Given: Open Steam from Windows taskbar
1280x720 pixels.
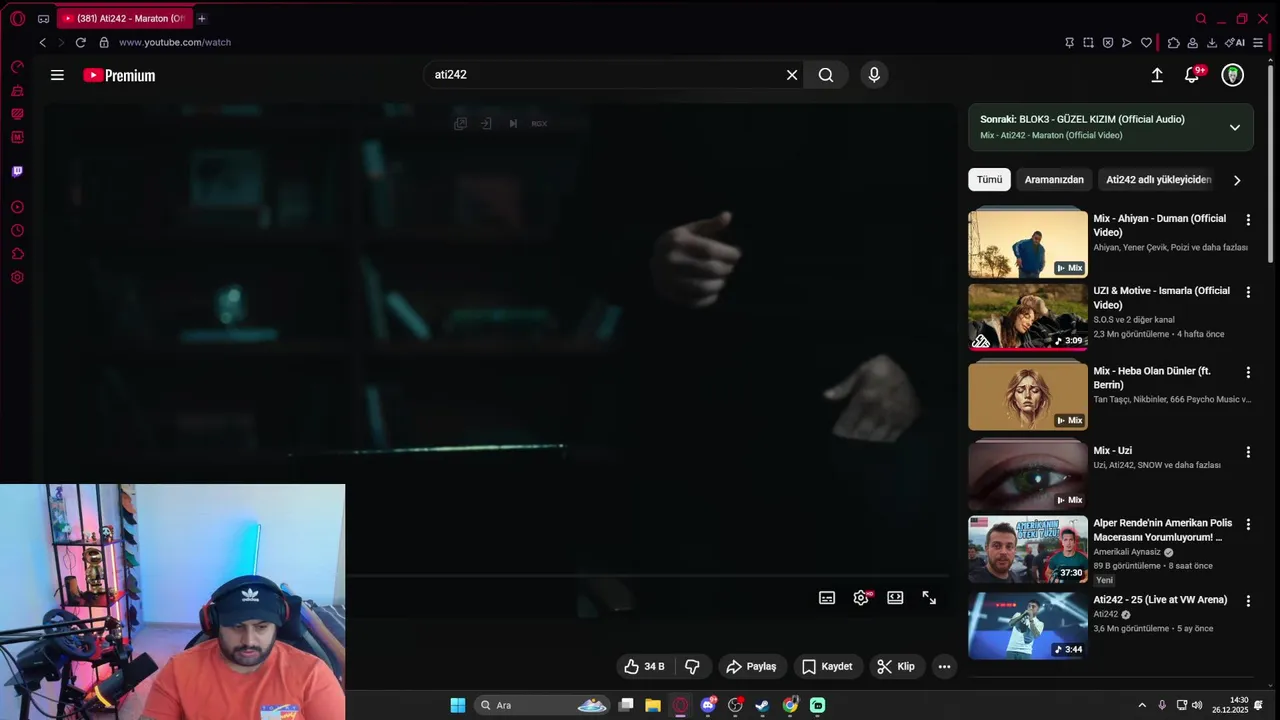Looking at the screenshot, I should pyautogui.click(x=763, y=705).
